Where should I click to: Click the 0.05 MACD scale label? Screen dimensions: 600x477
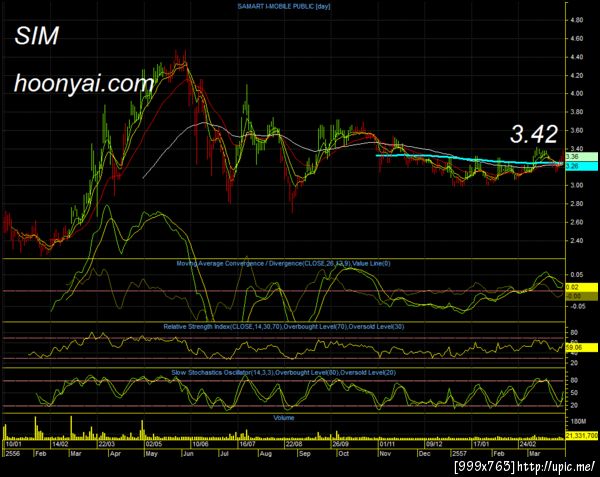click(x=577, y=275)
